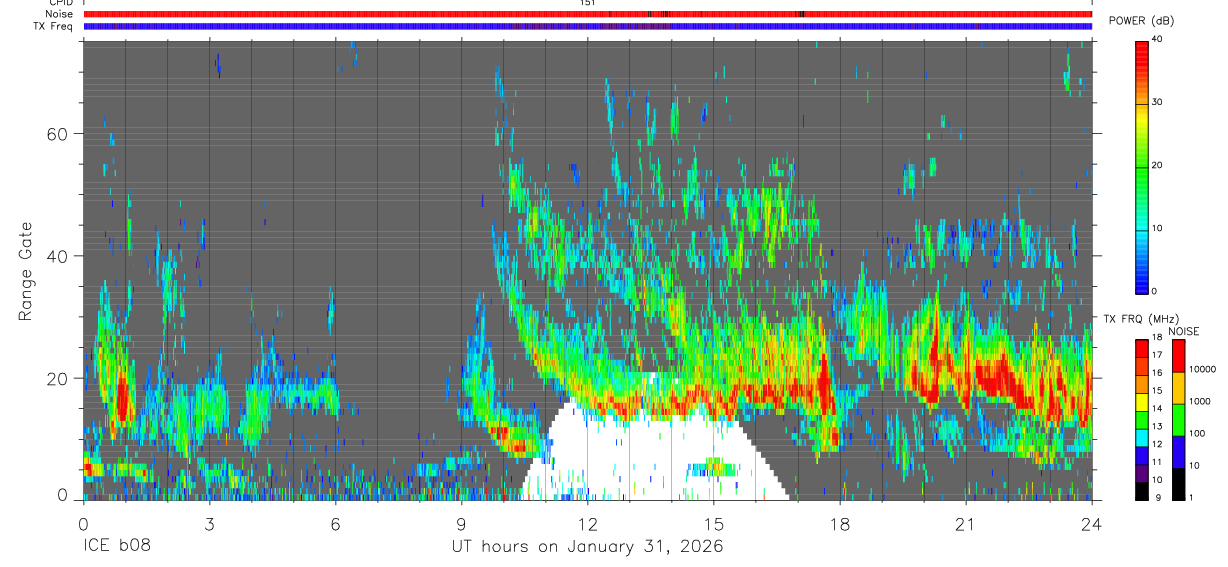The height and width of the screenshot is (567, 1228).
Task: Click the 16 MHz tick on TX FRQ legend
Action: [1158, 373]
